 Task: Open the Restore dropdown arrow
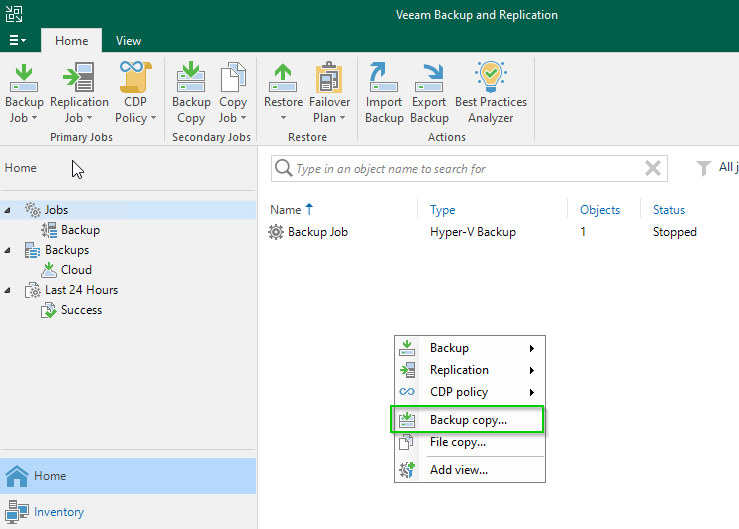coord(283,118)
